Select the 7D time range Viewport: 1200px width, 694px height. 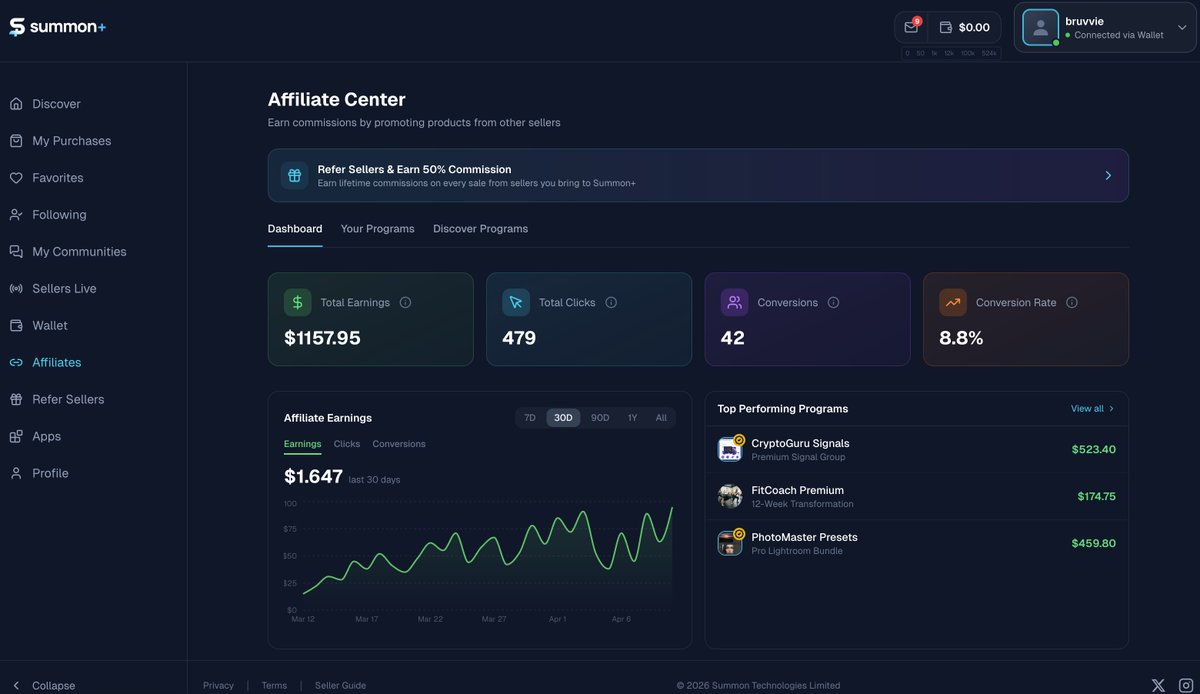[x=530, y=418]
